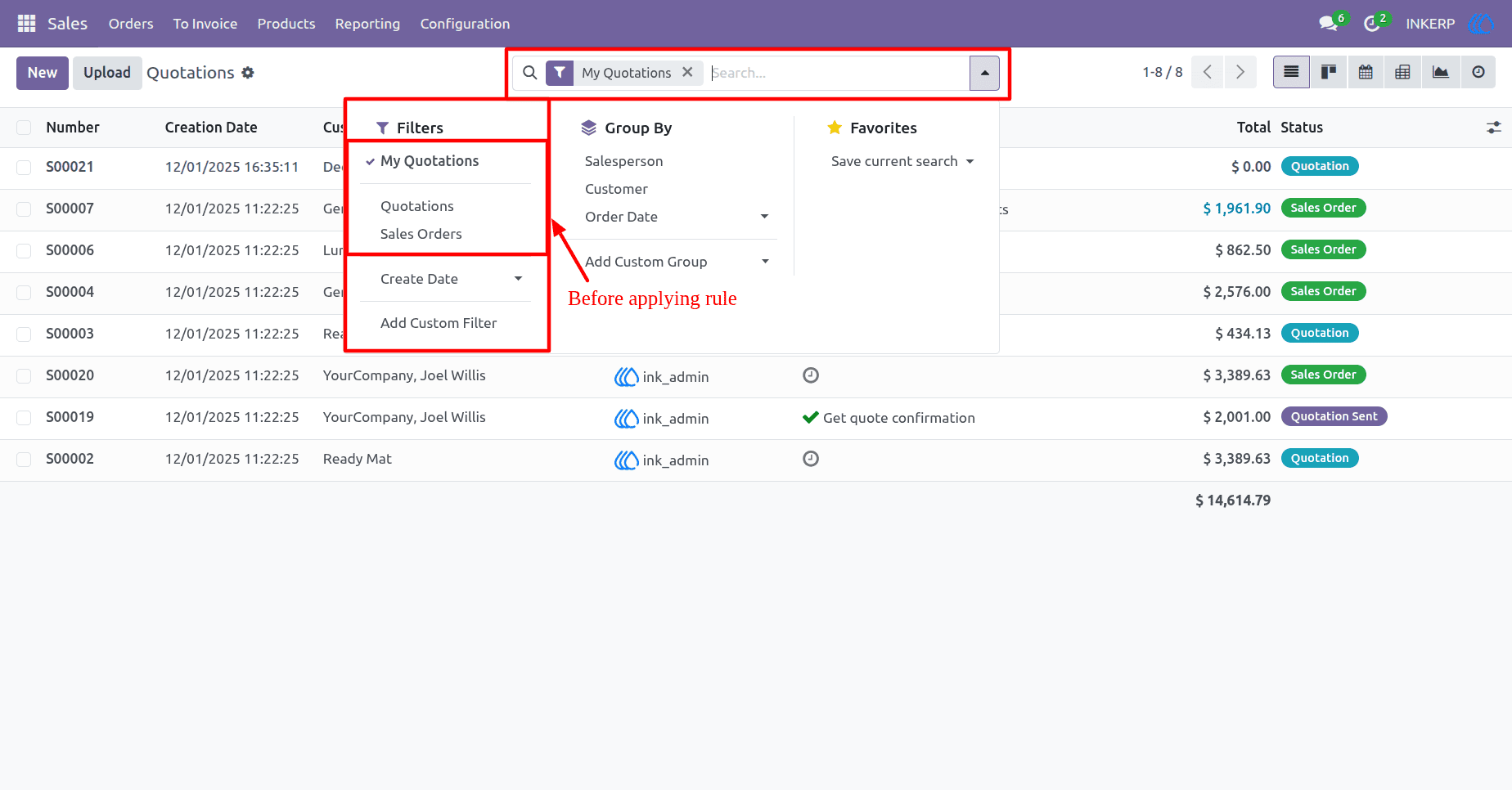This screenshot has height=790, width=1512.
Task: Switch to Kanban view
Action: pos(1329,73)
